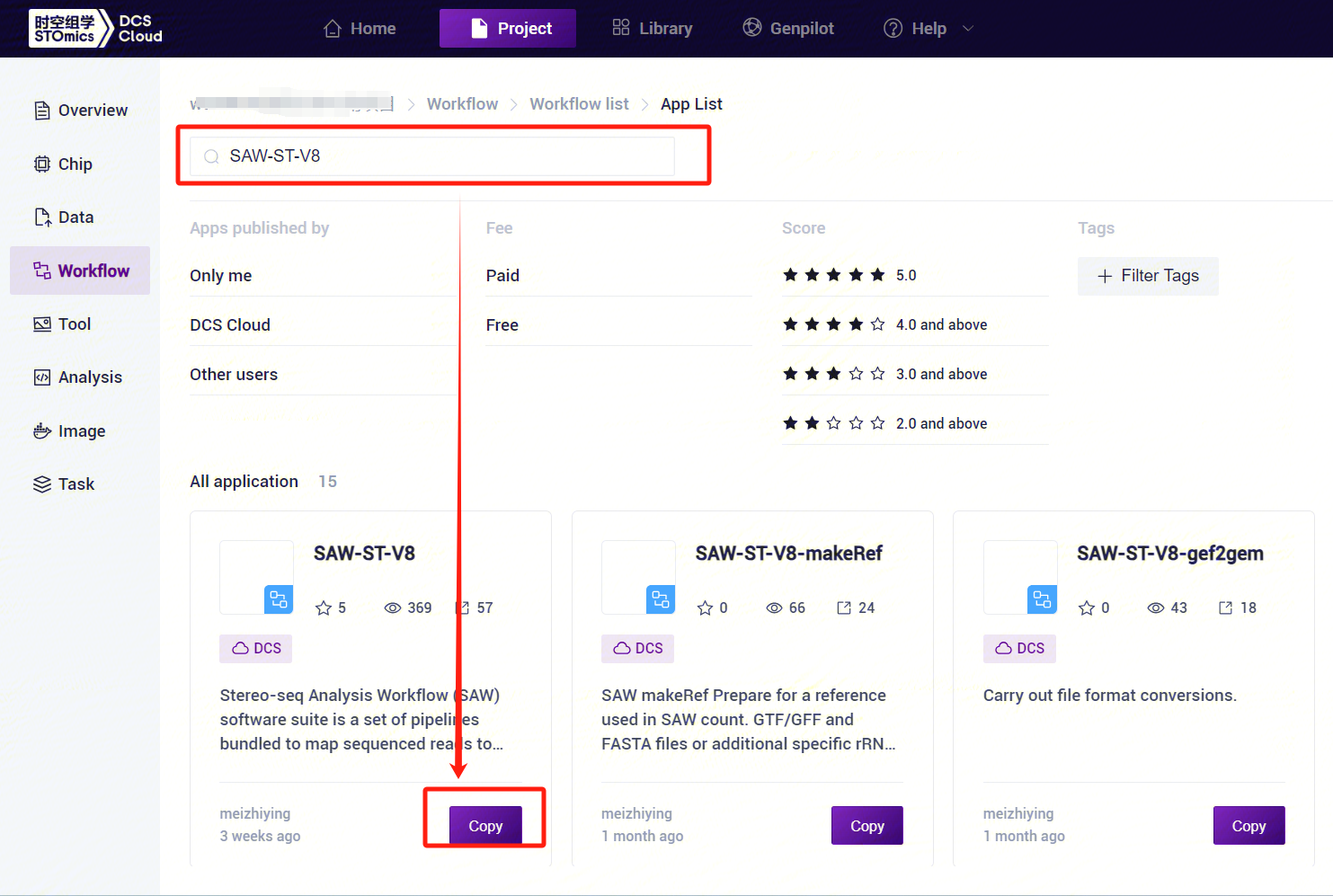The image size is (1333, 896).
Task: Select Workflow in the sidebar
Action: pyautogui.click(x=80, y=271)
